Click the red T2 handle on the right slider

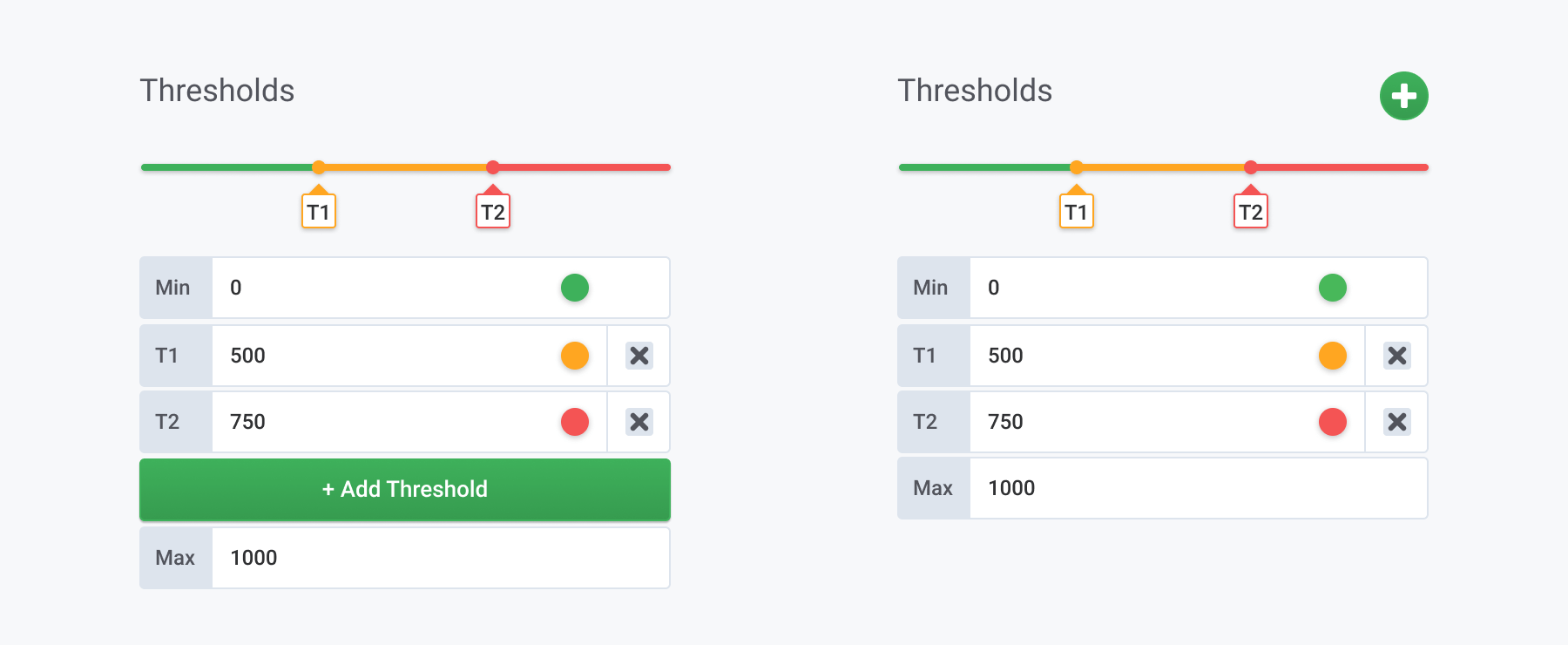coord(1250,166)
